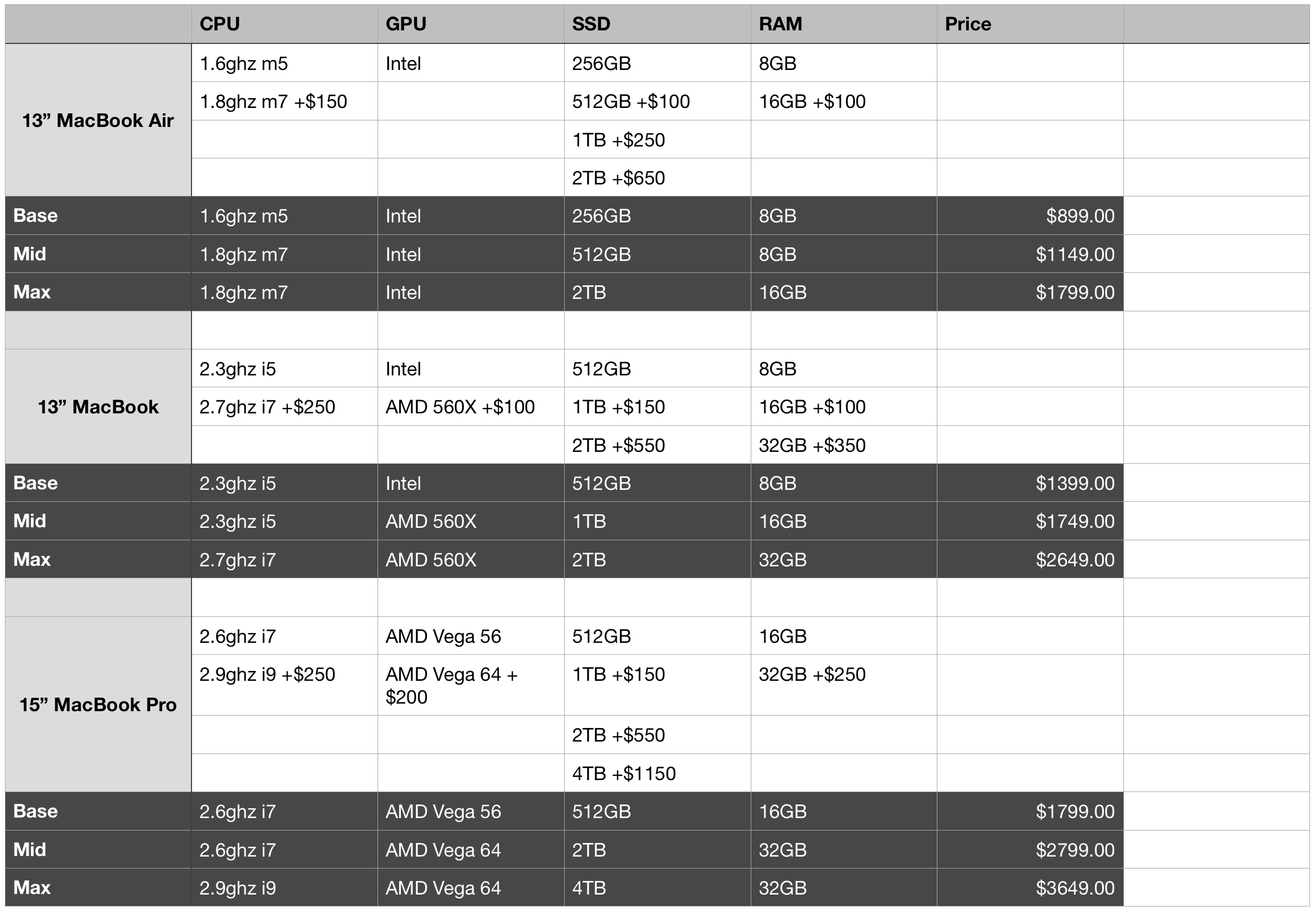Select the $1149.00 price cell

[x=1030, y=254]
